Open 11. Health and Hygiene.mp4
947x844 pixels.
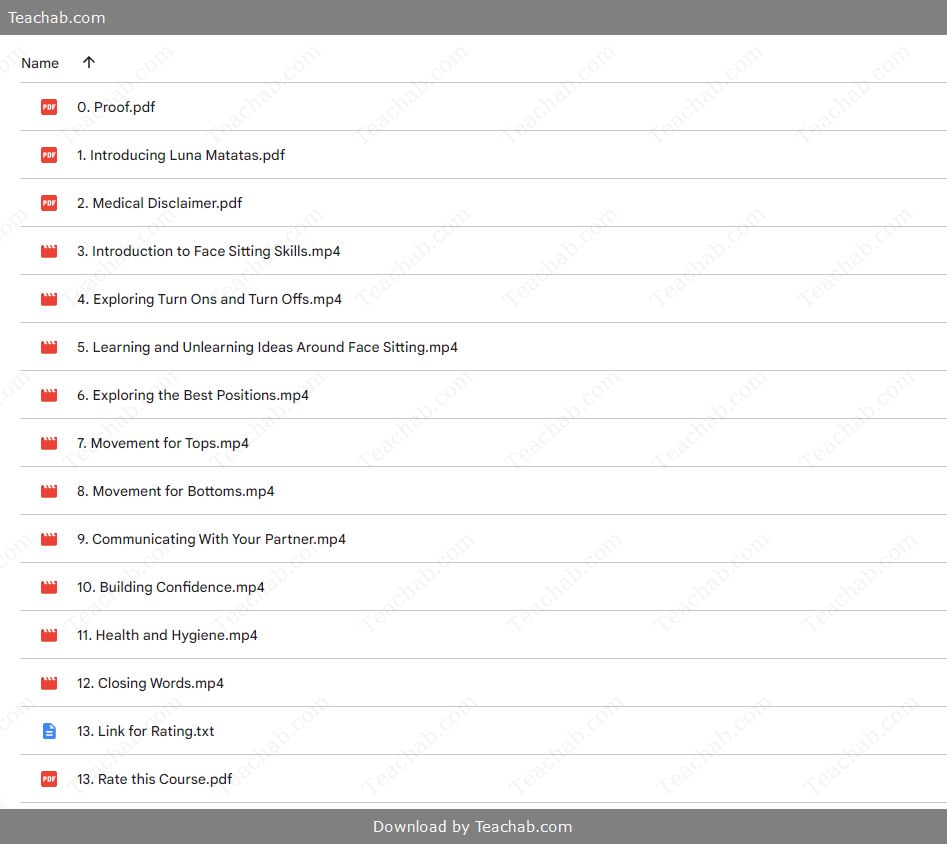[167, 635]
